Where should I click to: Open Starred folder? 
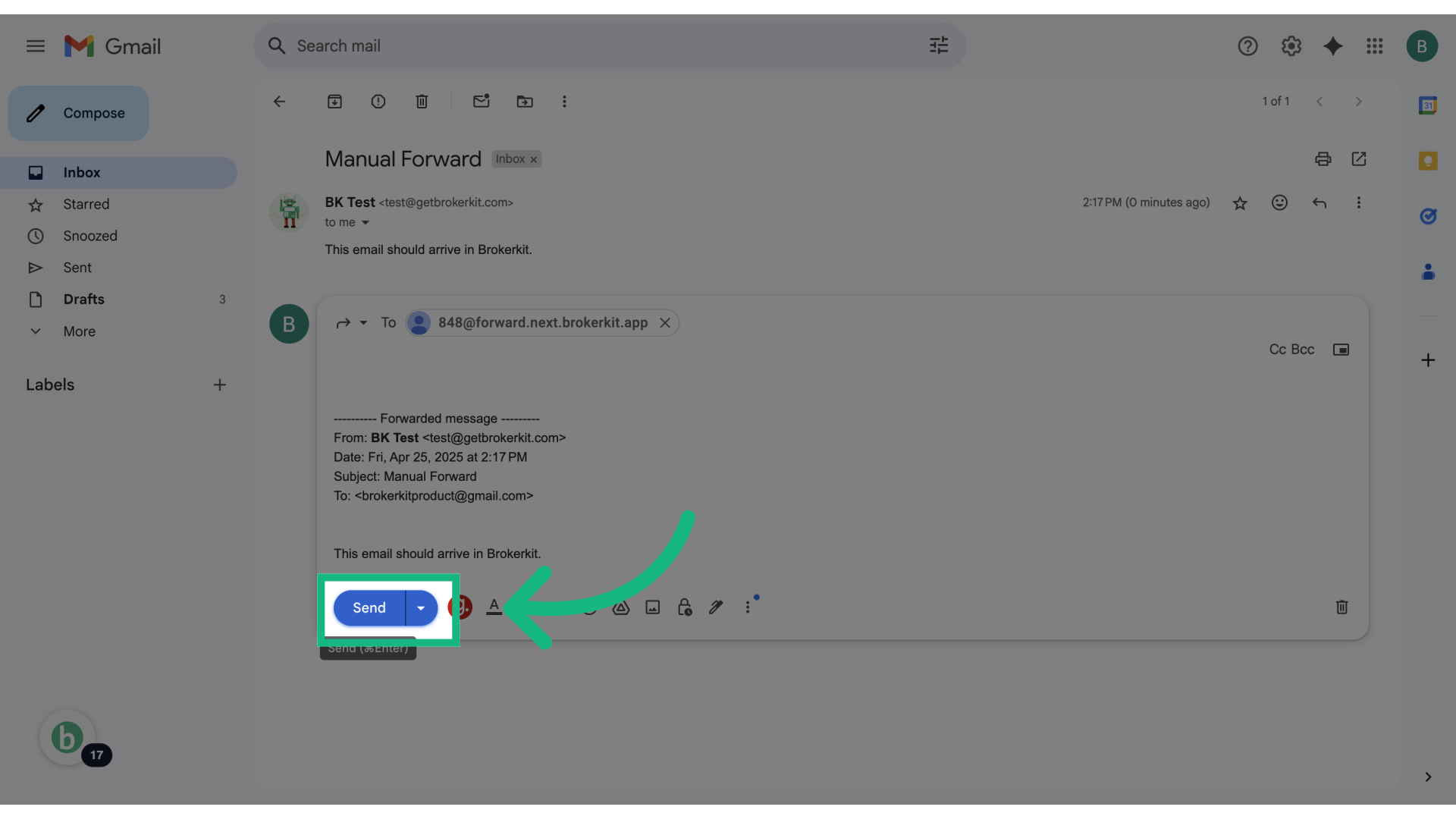point(119,205)
